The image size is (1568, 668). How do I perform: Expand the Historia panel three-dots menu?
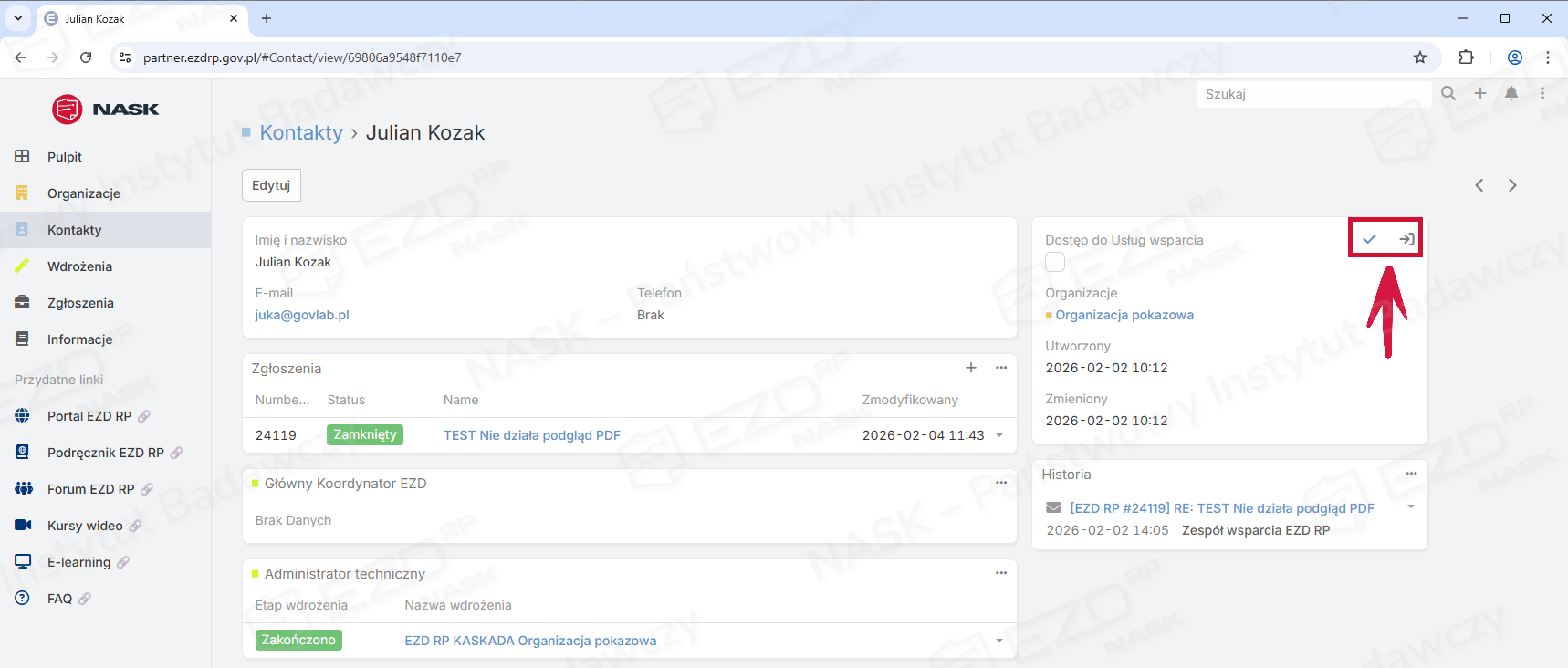tap(1411, 474)
